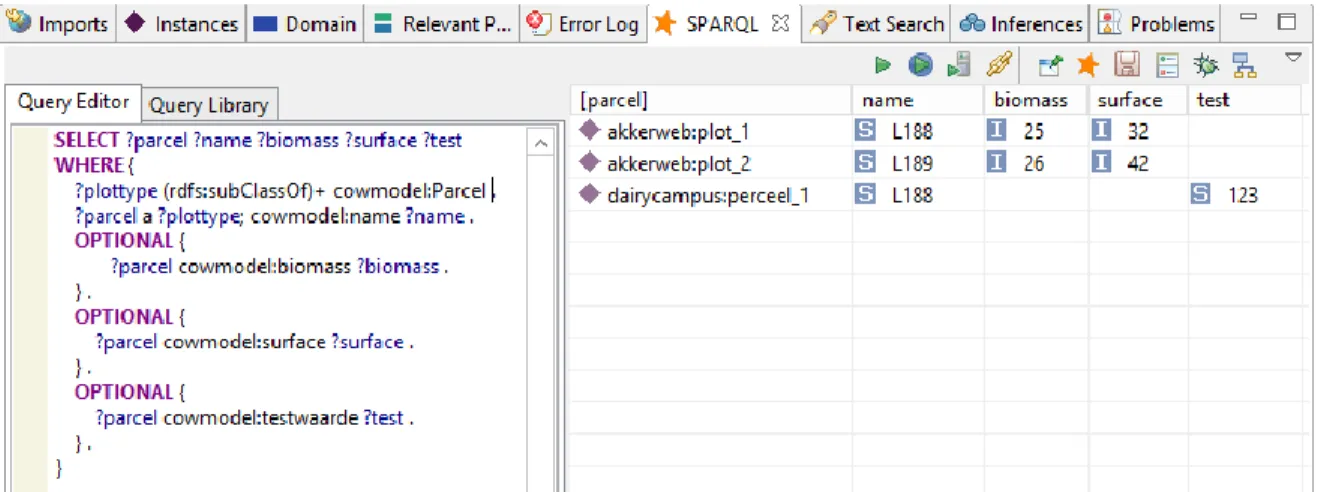The height and width of the screenshot is (492, 1321).
Task: Click the SELECT line in query editor
Action: coord(258,140)
